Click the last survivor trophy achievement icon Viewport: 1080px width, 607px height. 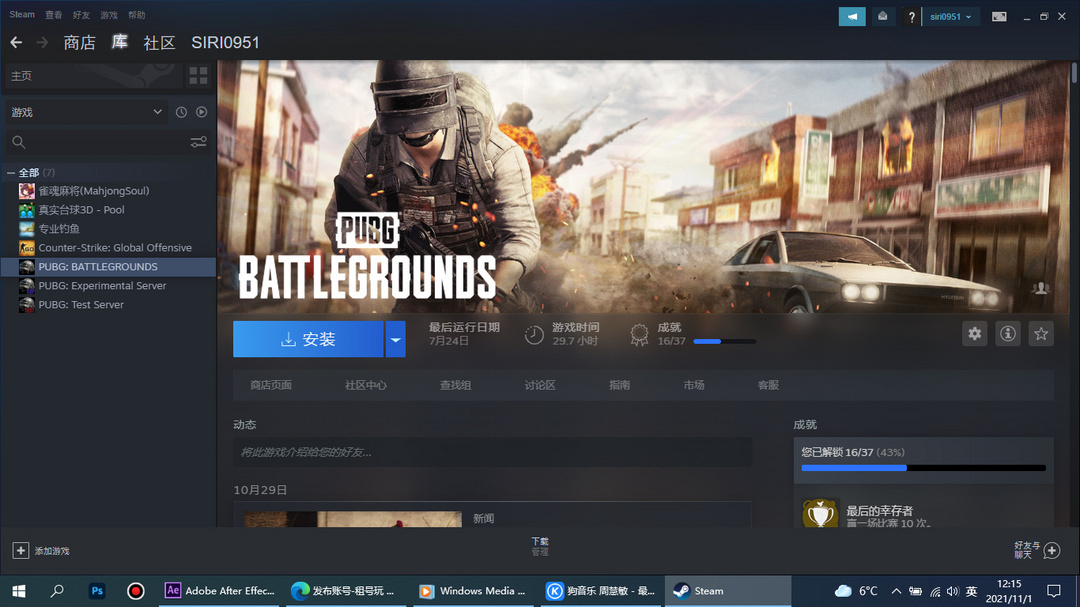pyautogui.click(x=820, y=513)
